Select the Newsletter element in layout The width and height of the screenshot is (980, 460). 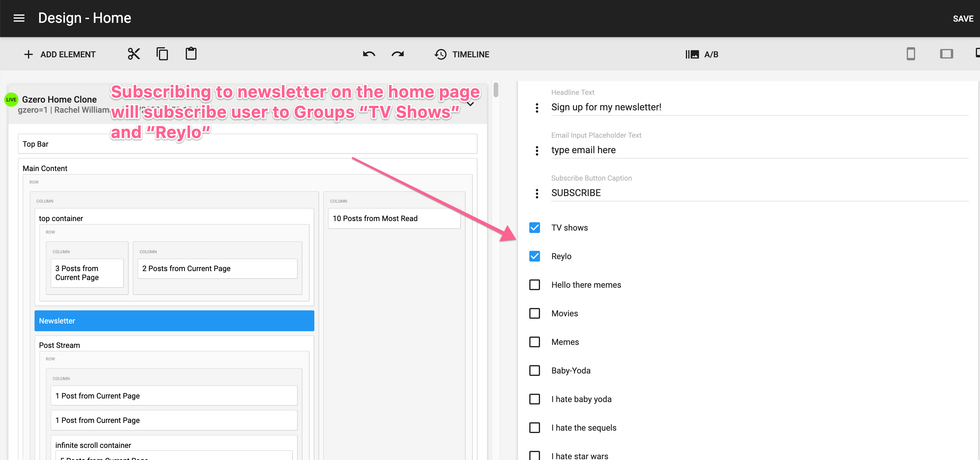click(174, 321)
